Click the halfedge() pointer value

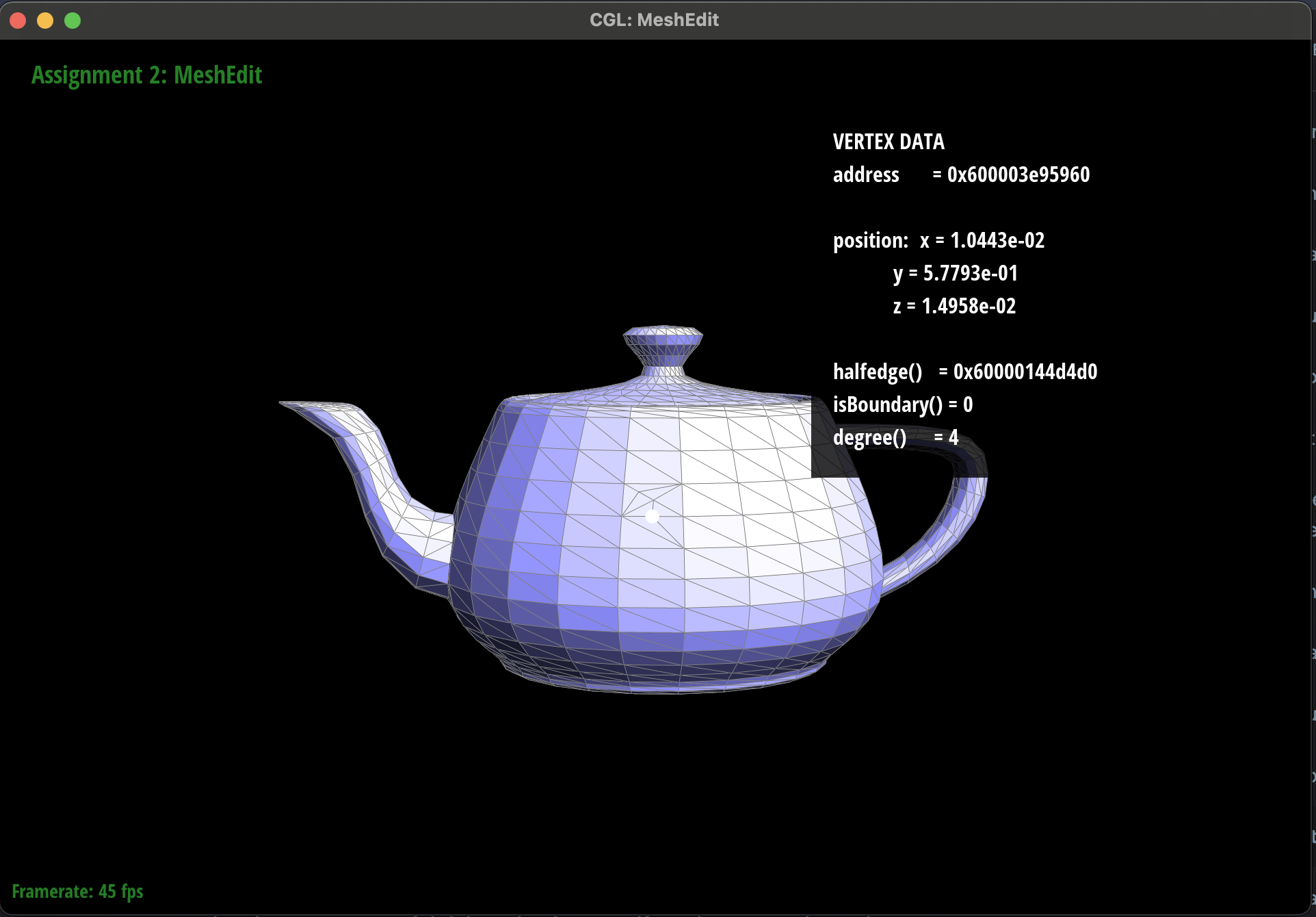(x=1025, y=372)
